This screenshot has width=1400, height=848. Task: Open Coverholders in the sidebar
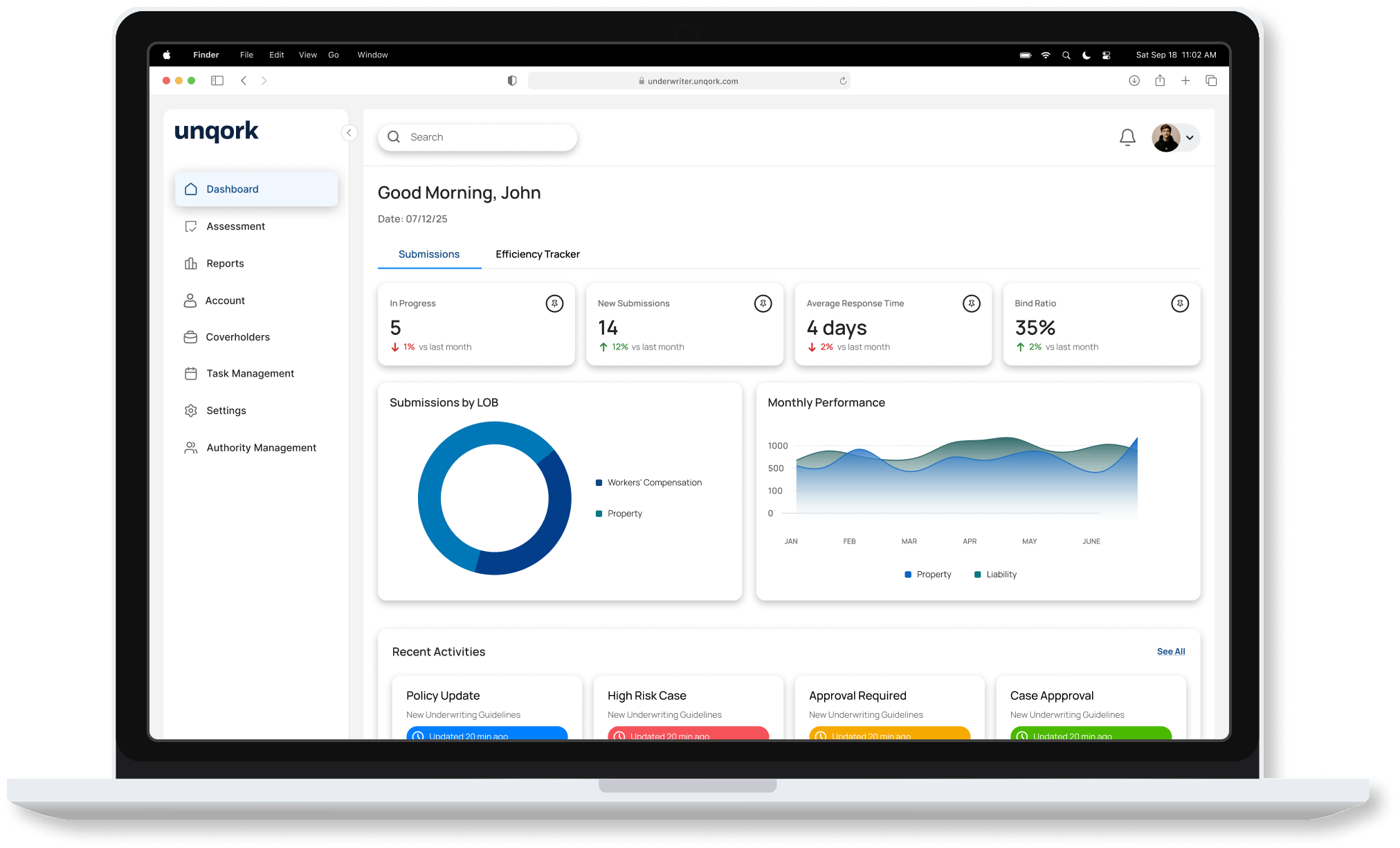click(x=237, y=337)
